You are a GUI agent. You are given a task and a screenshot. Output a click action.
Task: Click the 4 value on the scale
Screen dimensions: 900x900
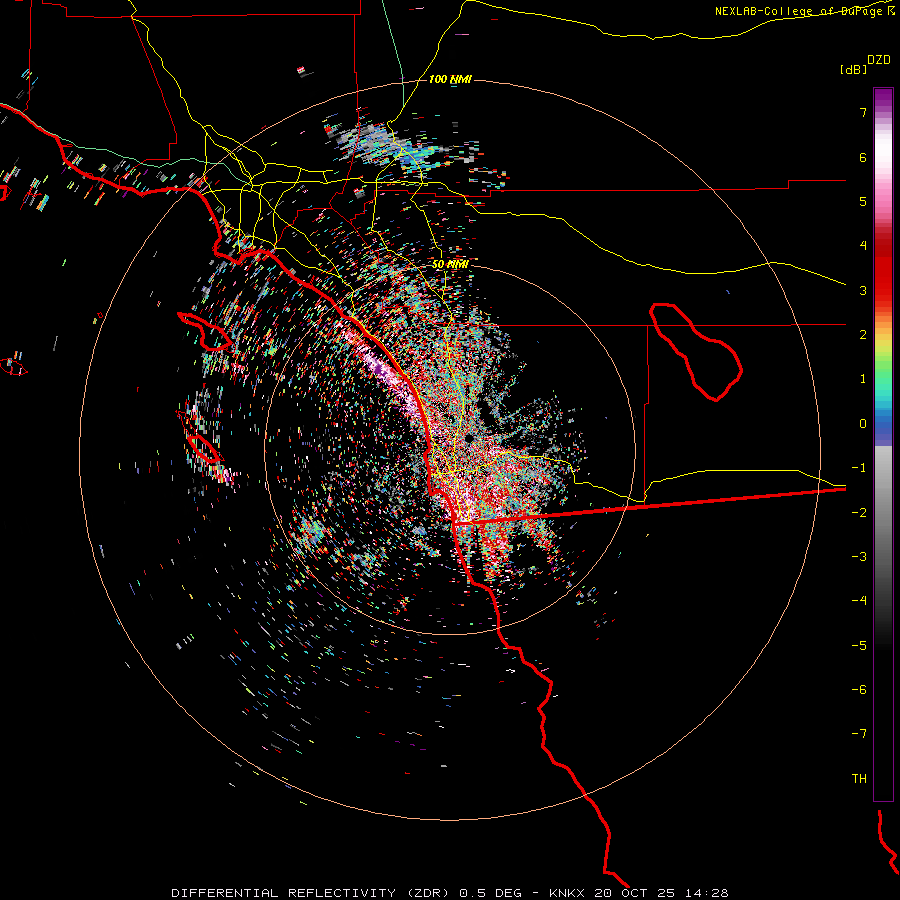tap(863, 246)
